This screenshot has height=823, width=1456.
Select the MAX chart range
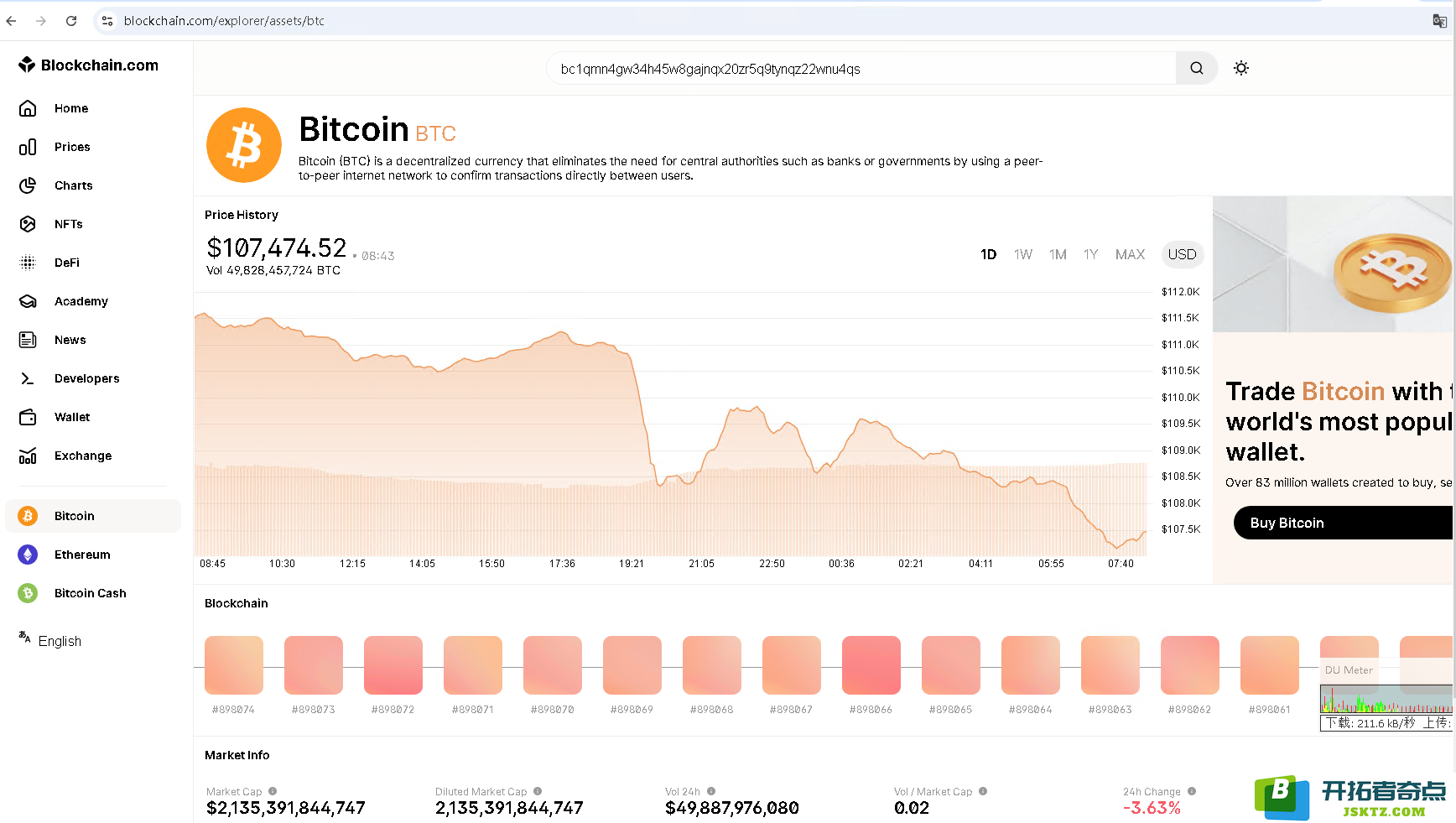tap(1130, 254)
